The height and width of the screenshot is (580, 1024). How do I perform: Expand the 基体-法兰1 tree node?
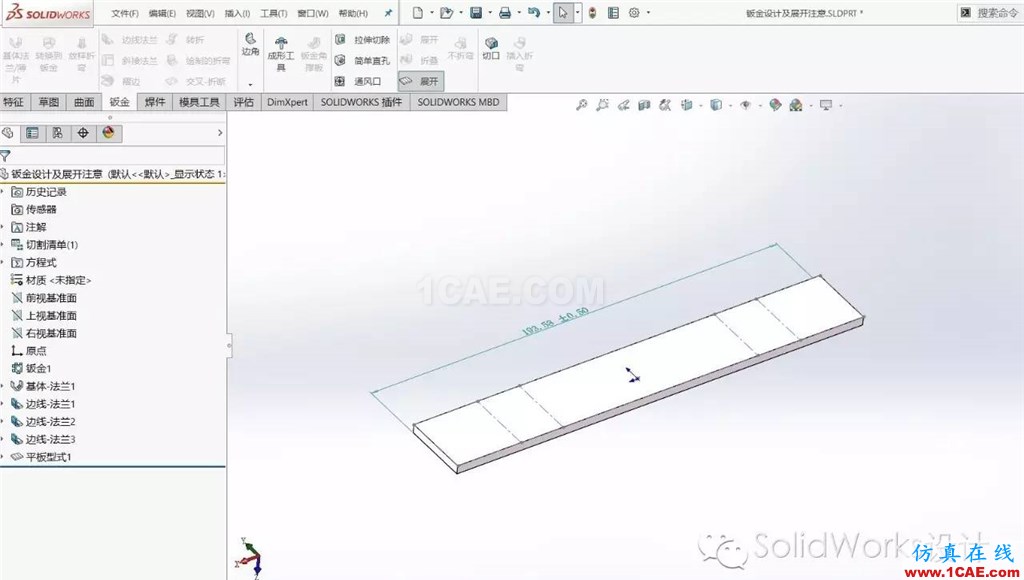click(x=3, y=386)
